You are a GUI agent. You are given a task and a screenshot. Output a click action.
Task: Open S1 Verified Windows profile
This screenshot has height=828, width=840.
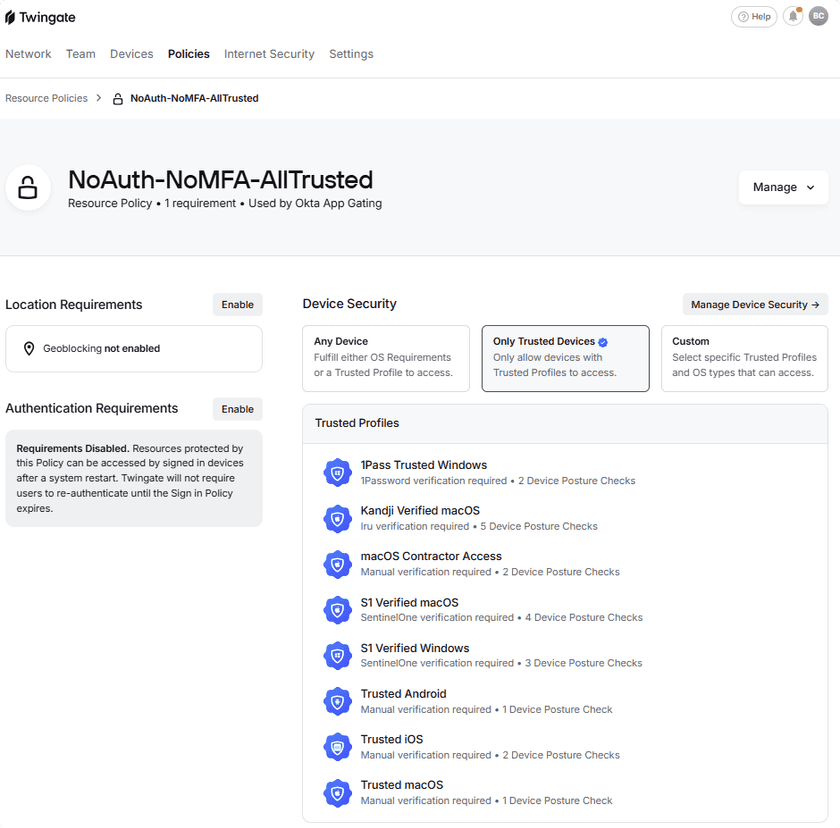pos(565,656)
